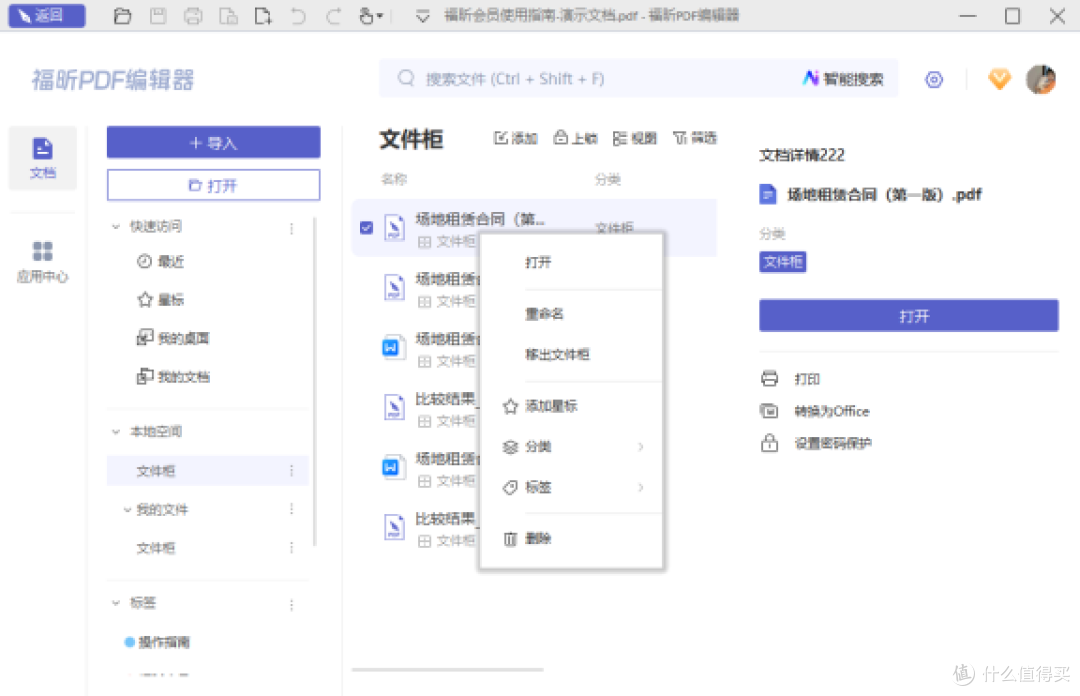Click the blue 导入 button

[214, 143]
